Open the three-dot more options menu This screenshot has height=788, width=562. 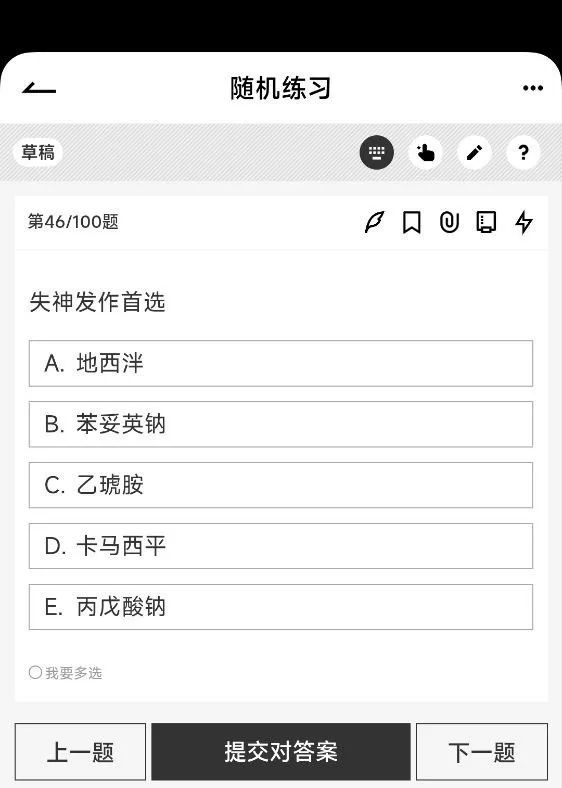click(532, 88)
